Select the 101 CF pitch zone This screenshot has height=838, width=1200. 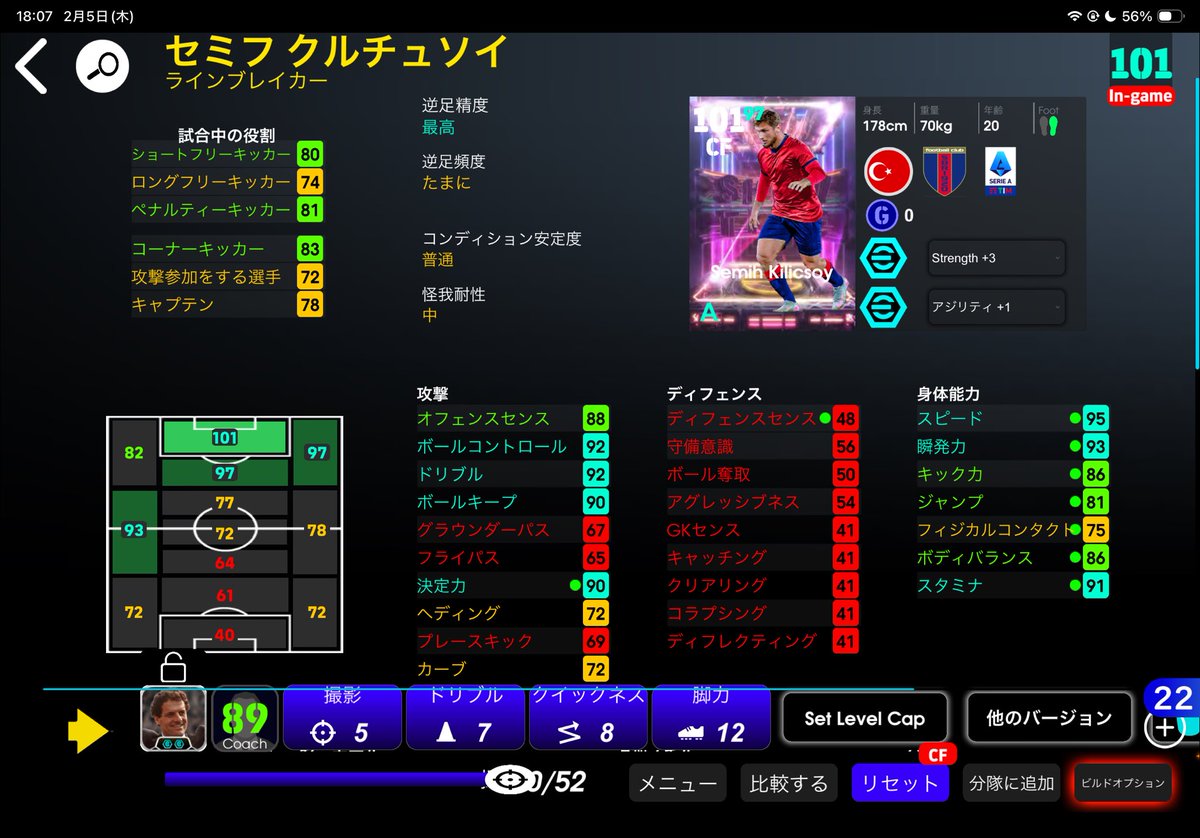point(224,438)
